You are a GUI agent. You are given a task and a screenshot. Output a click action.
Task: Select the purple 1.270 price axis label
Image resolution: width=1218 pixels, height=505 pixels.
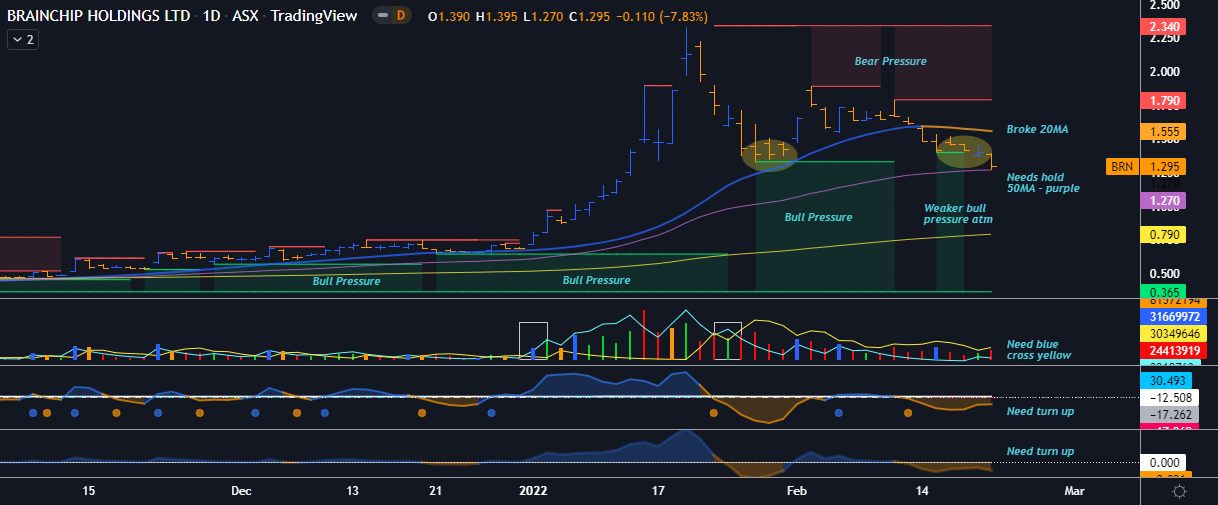point(1163,200)
